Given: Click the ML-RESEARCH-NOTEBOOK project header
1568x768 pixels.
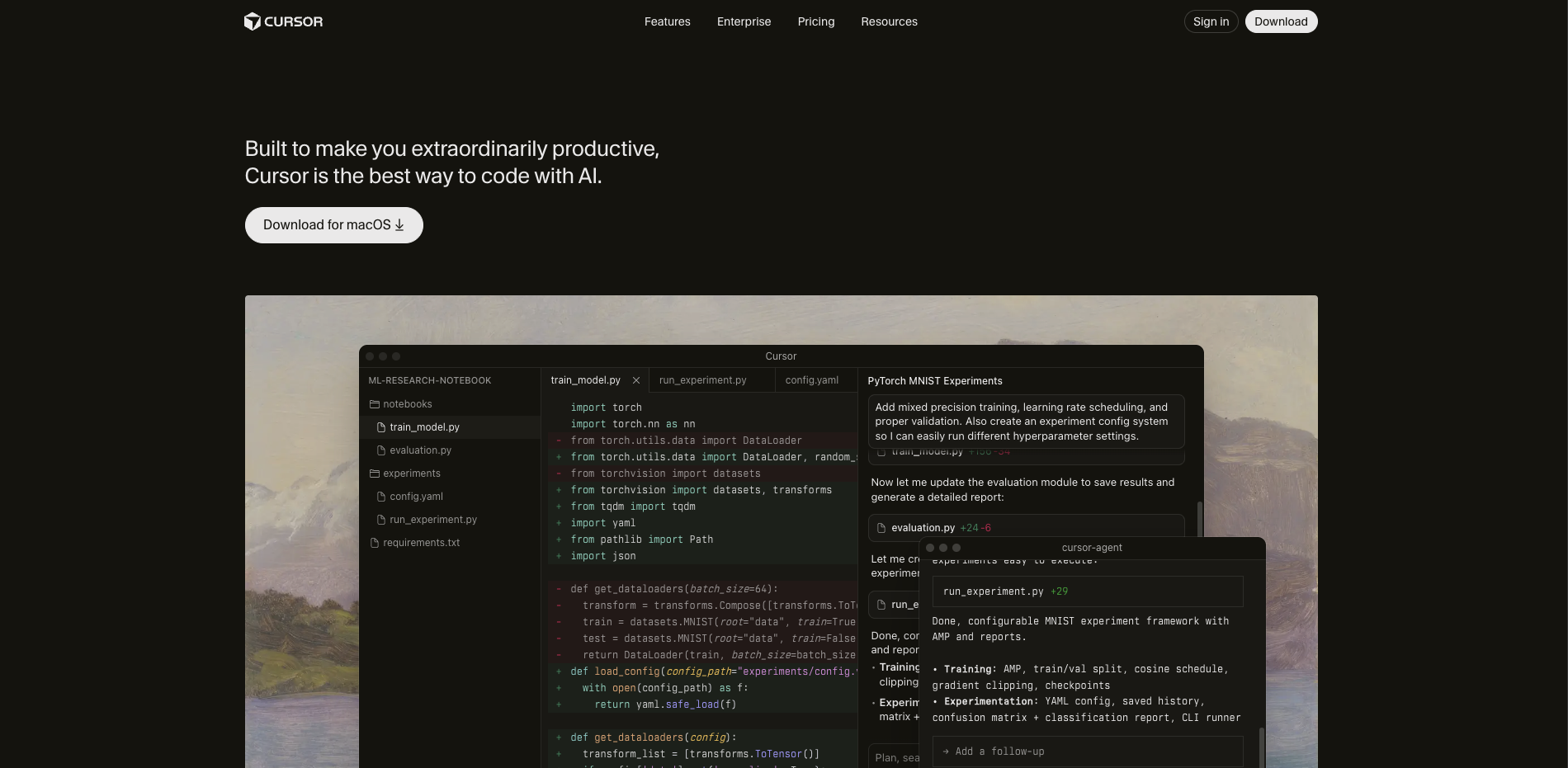Looking at the screenshot, I should (430, 380).
